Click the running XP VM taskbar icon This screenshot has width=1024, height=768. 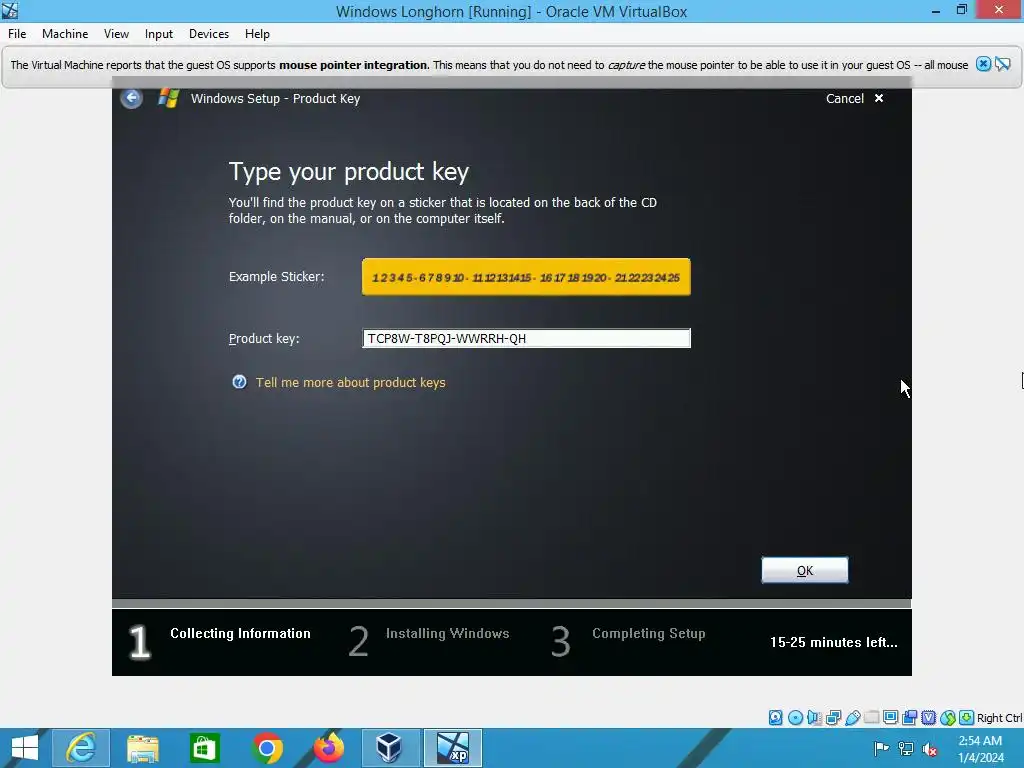453,748
